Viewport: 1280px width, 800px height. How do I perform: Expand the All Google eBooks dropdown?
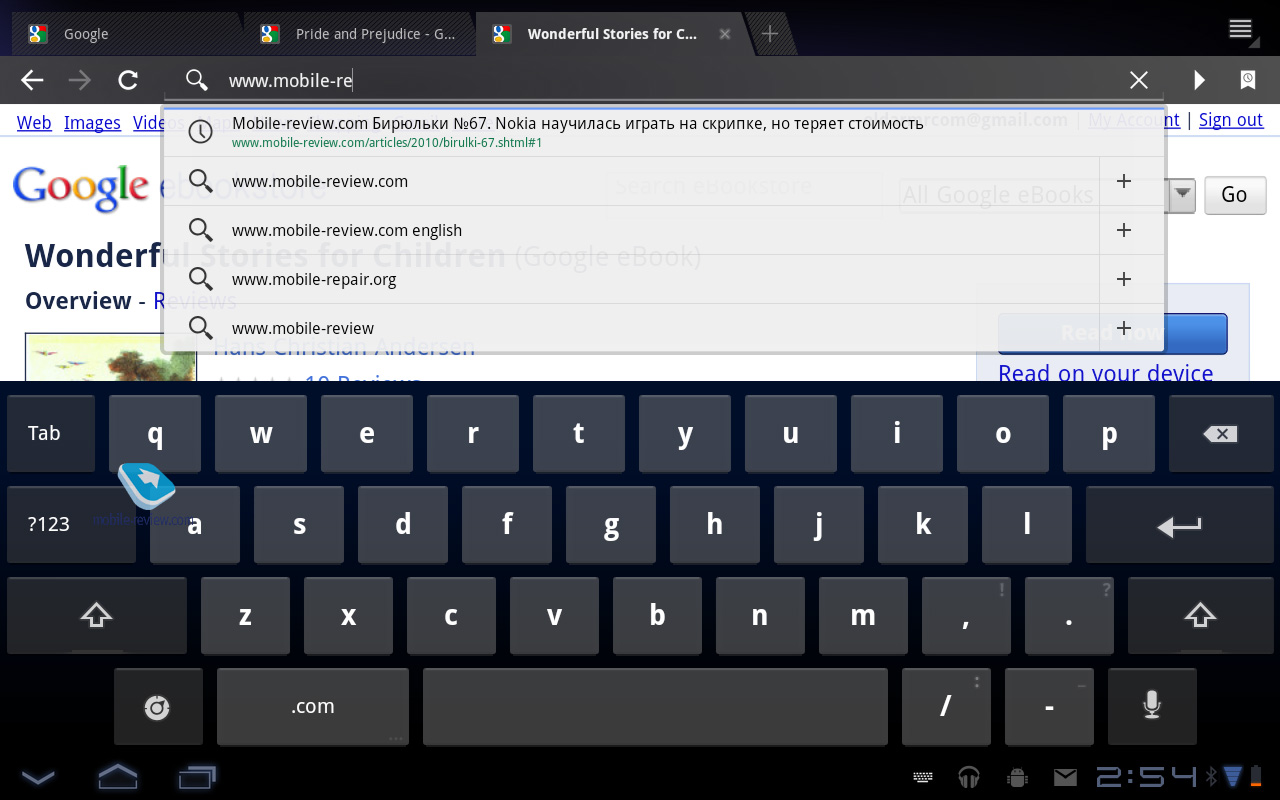tap(1046, 194)
